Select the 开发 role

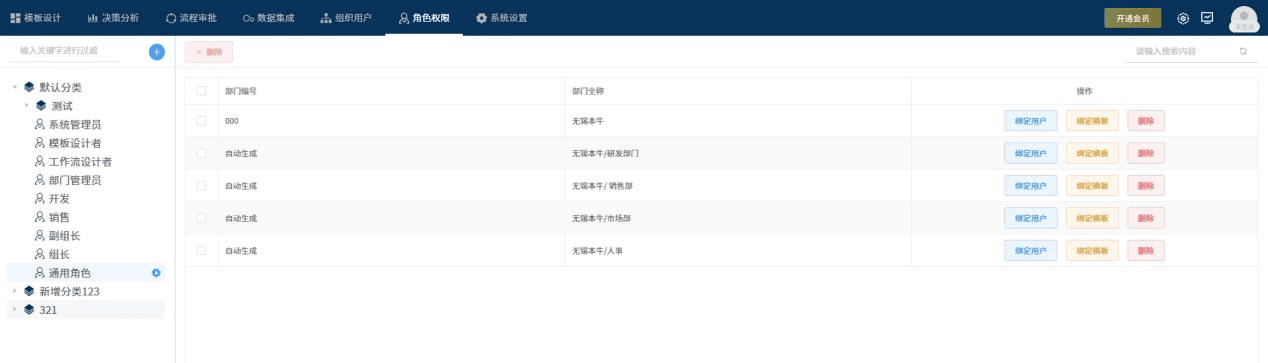pos(59,198)
